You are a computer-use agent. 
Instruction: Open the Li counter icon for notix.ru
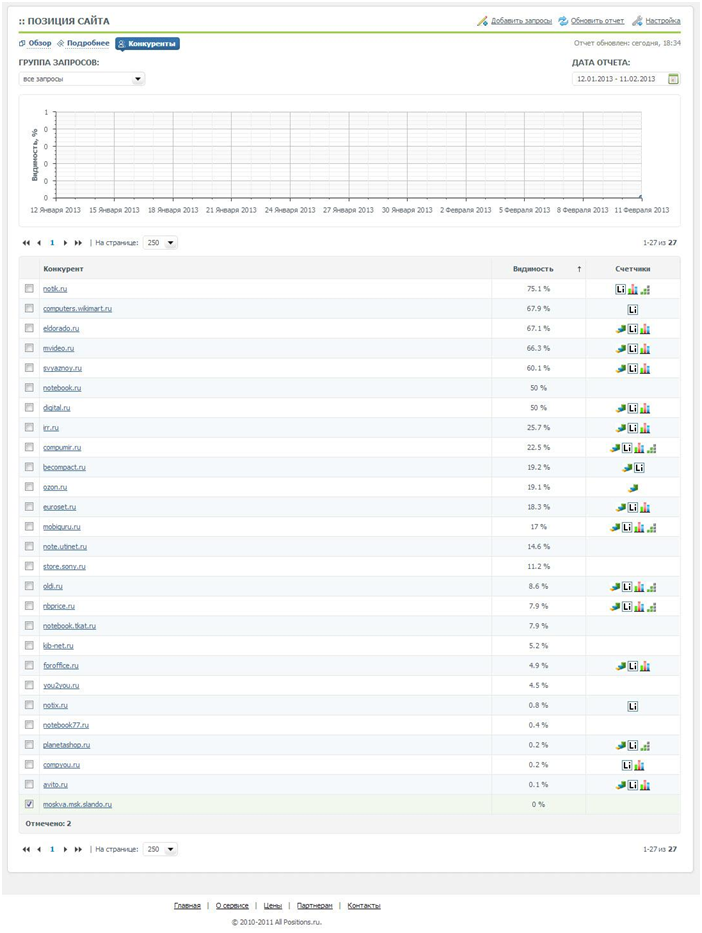point(633,706)
